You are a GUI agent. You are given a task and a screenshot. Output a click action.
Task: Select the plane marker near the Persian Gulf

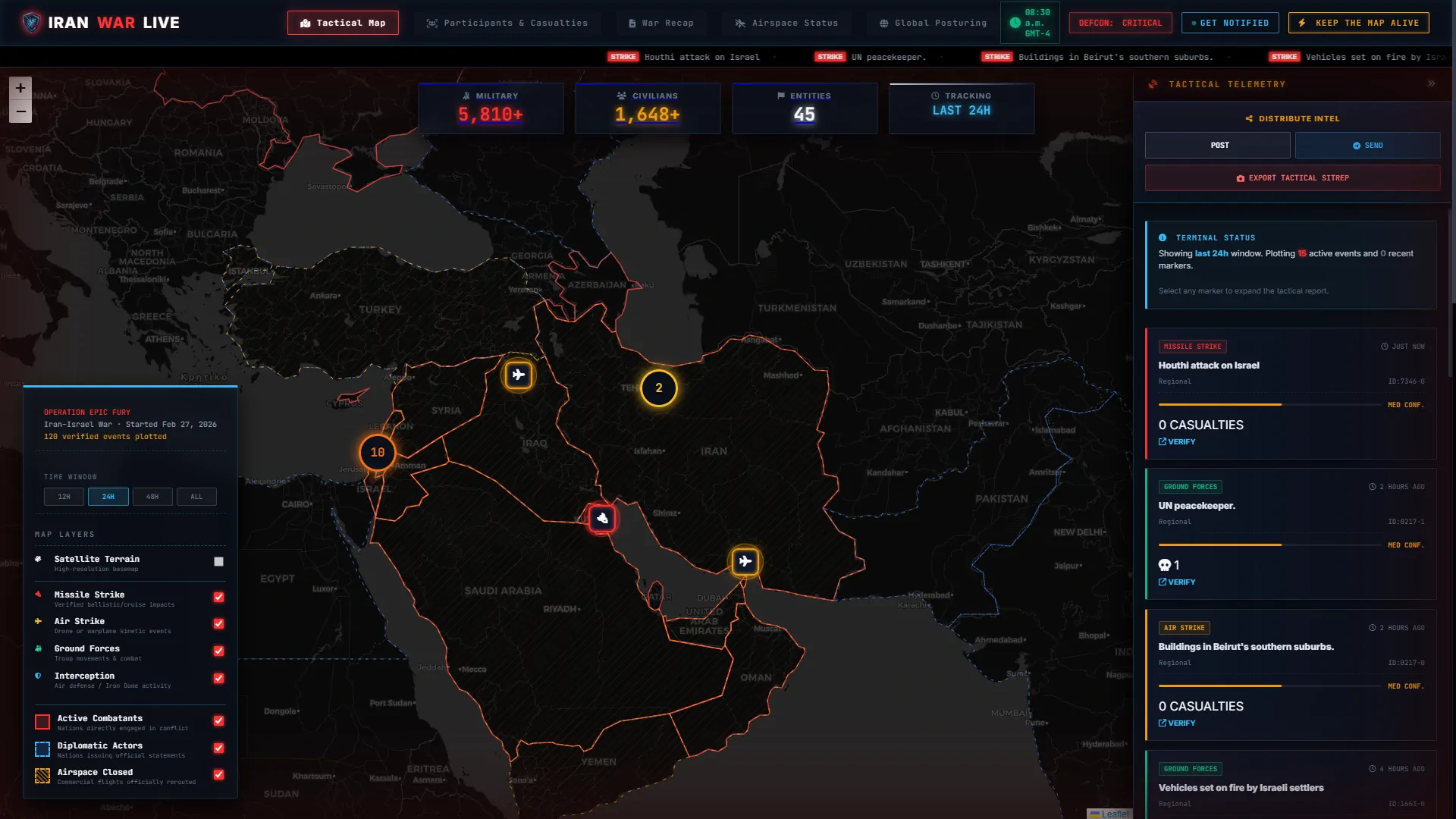[745, 562]
